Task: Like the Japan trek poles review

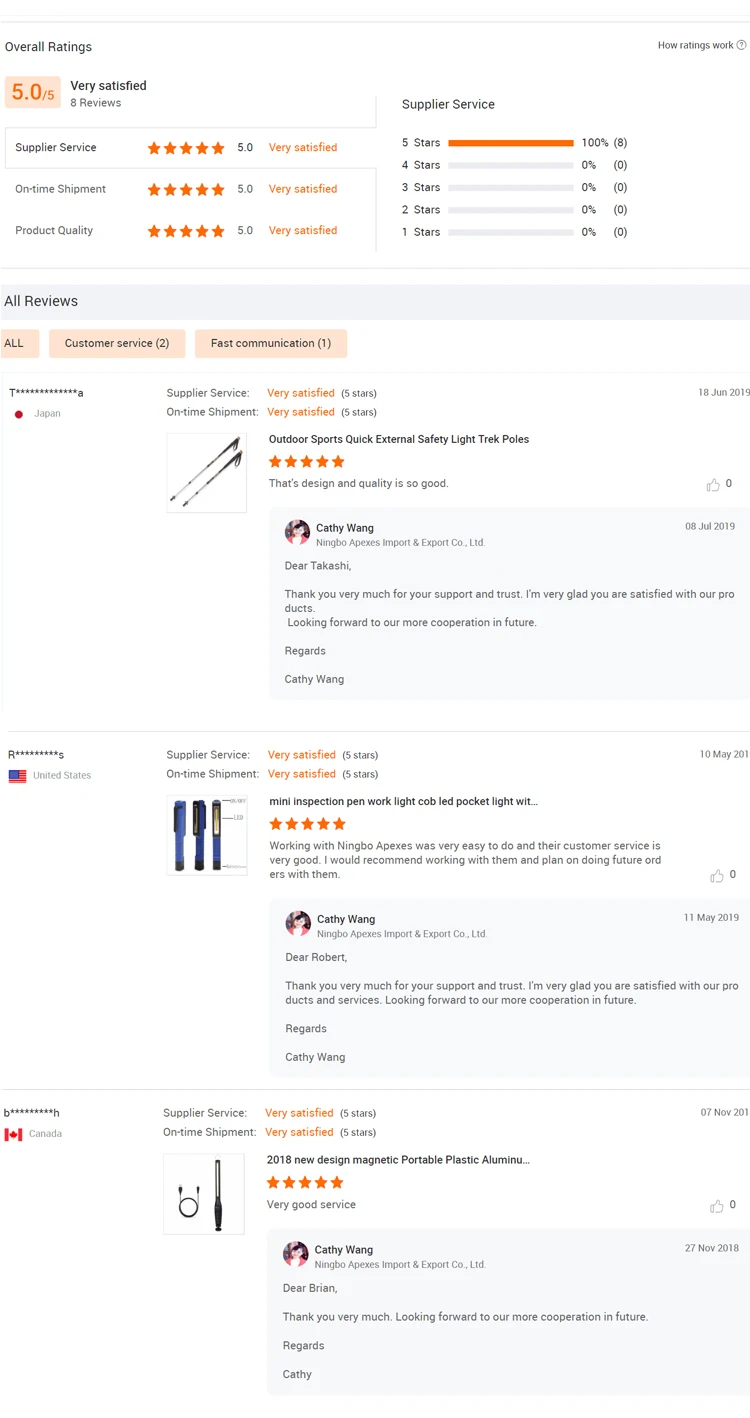Action: (713, 485)
